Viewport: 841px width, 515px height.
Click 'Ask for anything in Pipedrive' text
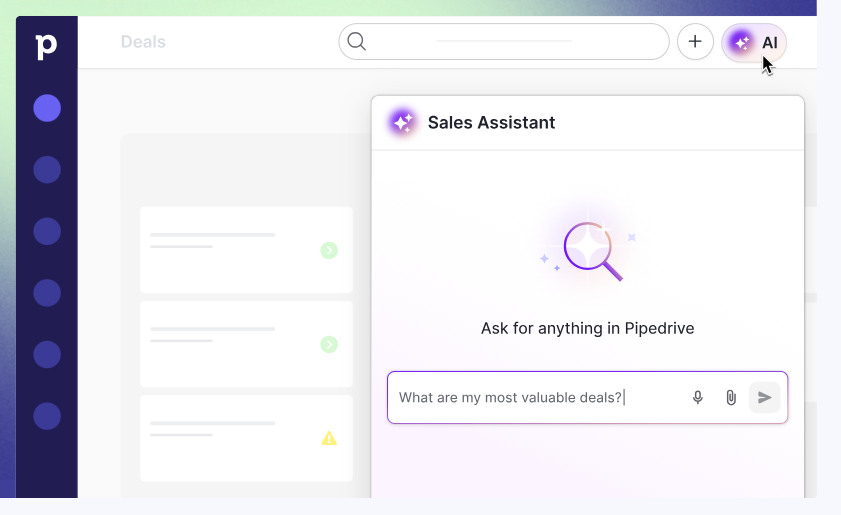point(587,328)
